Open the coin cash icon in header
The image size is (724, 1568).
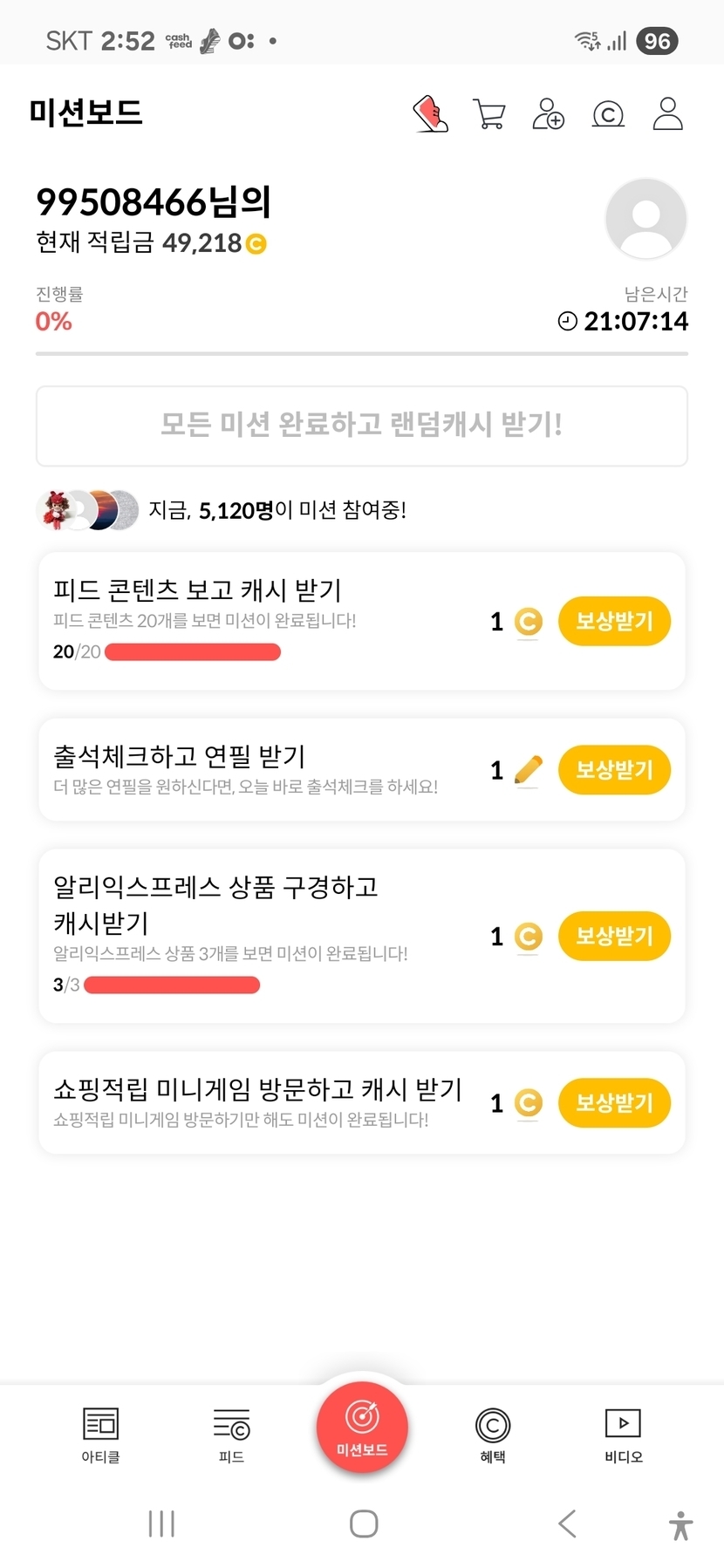(608, 114)
